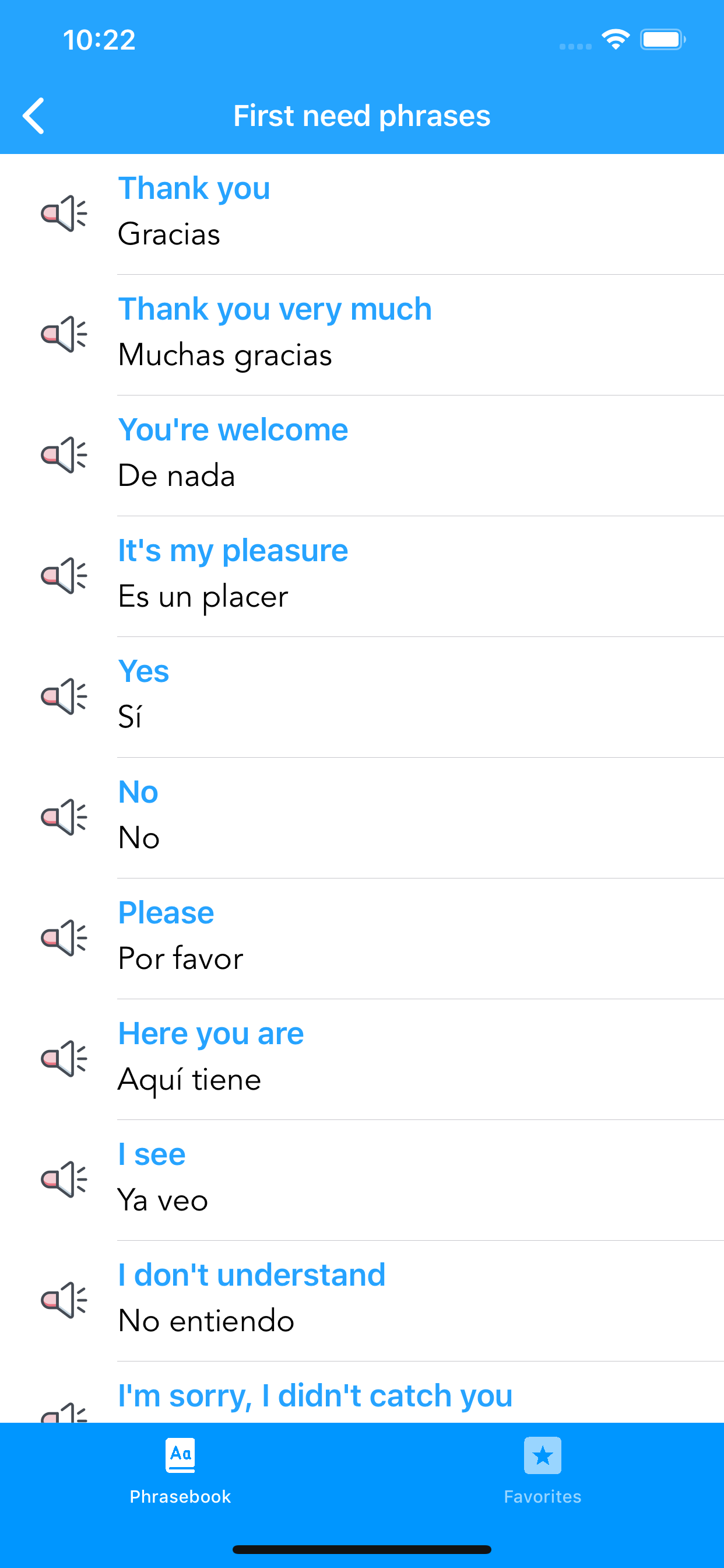Play pronunciation of "You're welcome"
The image size is (724, 1568).
[x=64, y=454]
